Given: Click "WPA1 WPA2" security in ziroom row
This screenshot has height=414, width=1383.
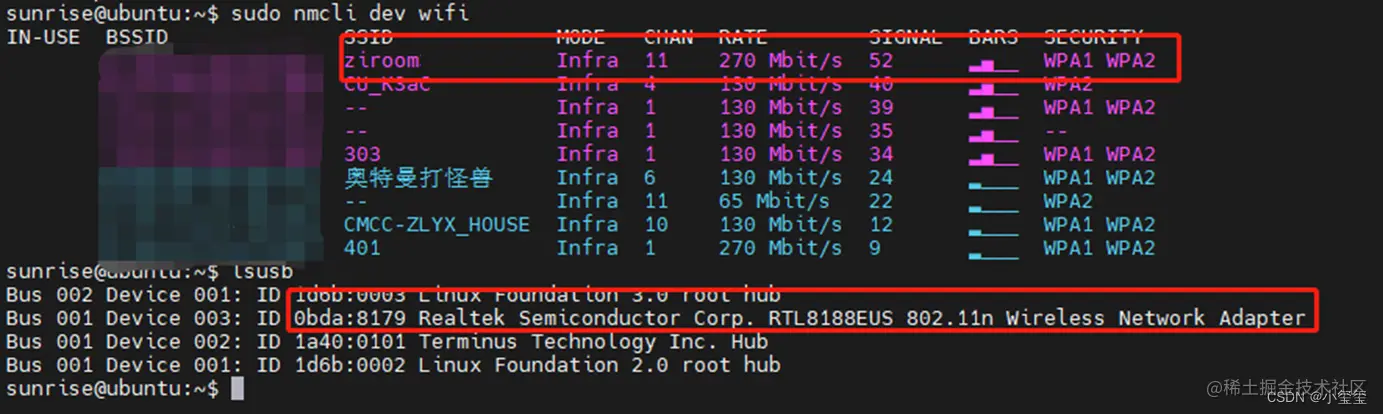Looking at the screenshot, I should (1099, 60).
